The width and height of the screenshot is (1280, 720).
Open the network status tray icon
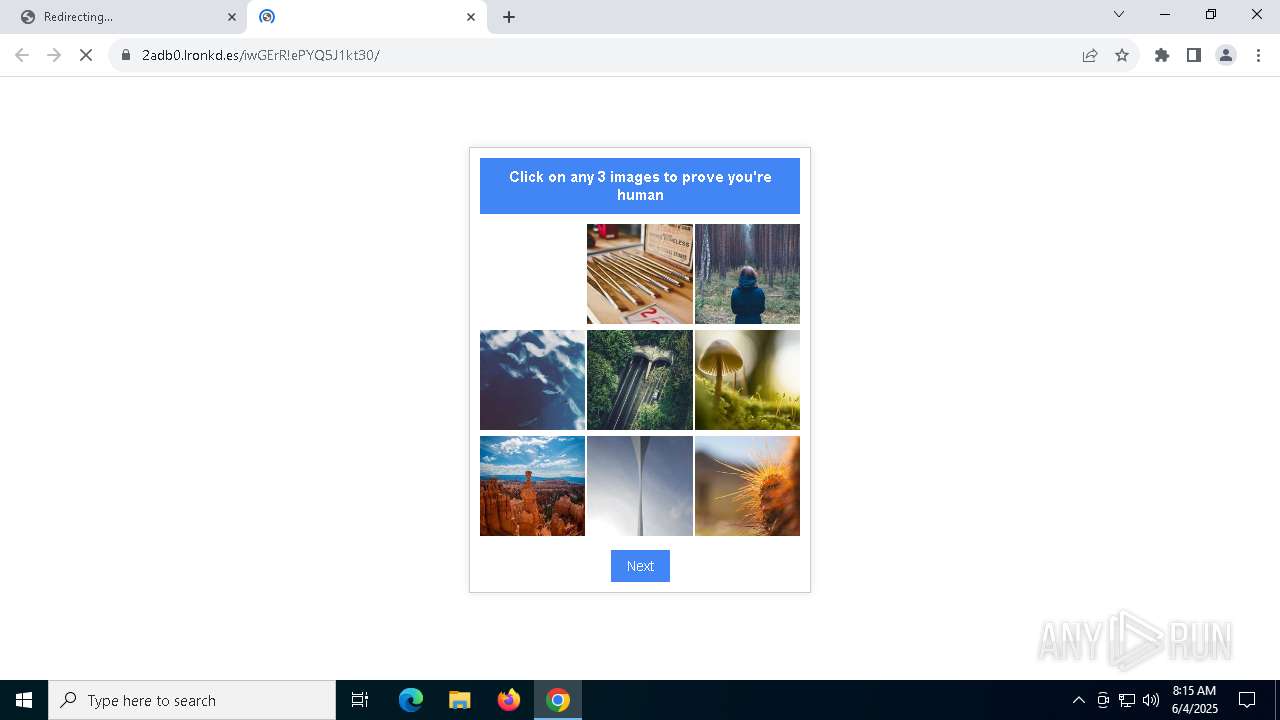coord(1127,700)
